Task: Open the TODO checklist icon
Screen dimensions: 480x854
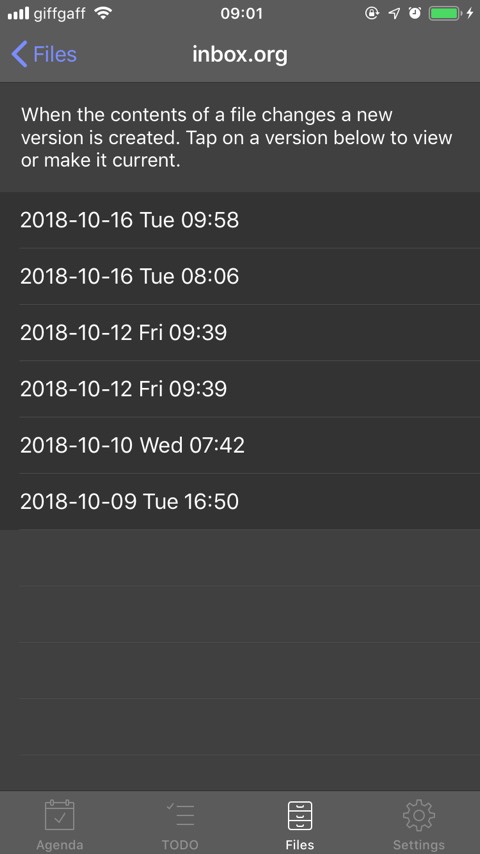Action: point(180,815)
